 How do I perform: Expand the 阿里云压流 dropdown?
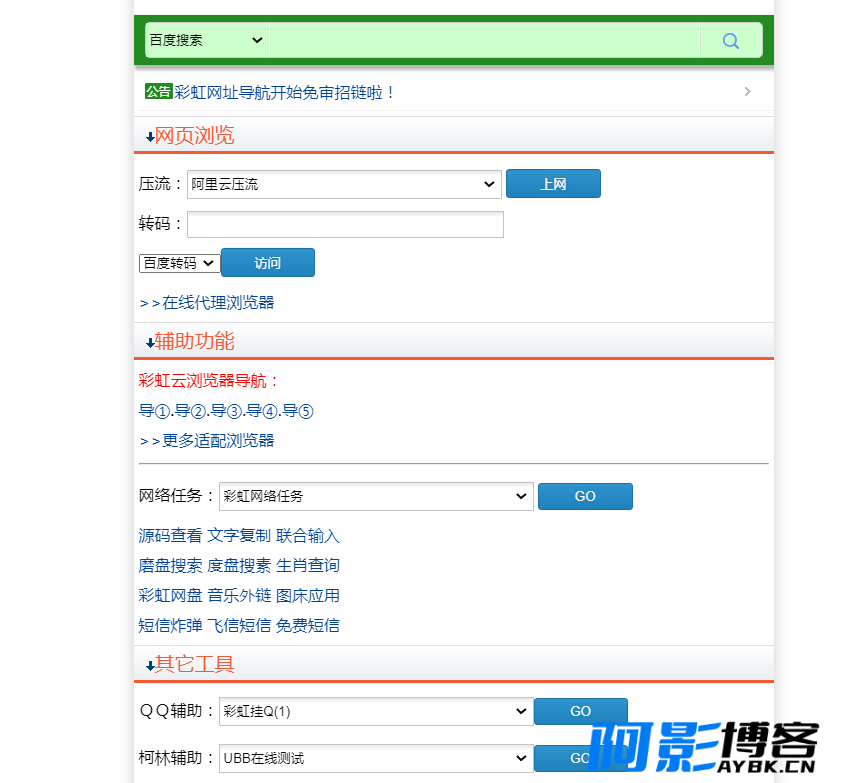click(344, 184)
